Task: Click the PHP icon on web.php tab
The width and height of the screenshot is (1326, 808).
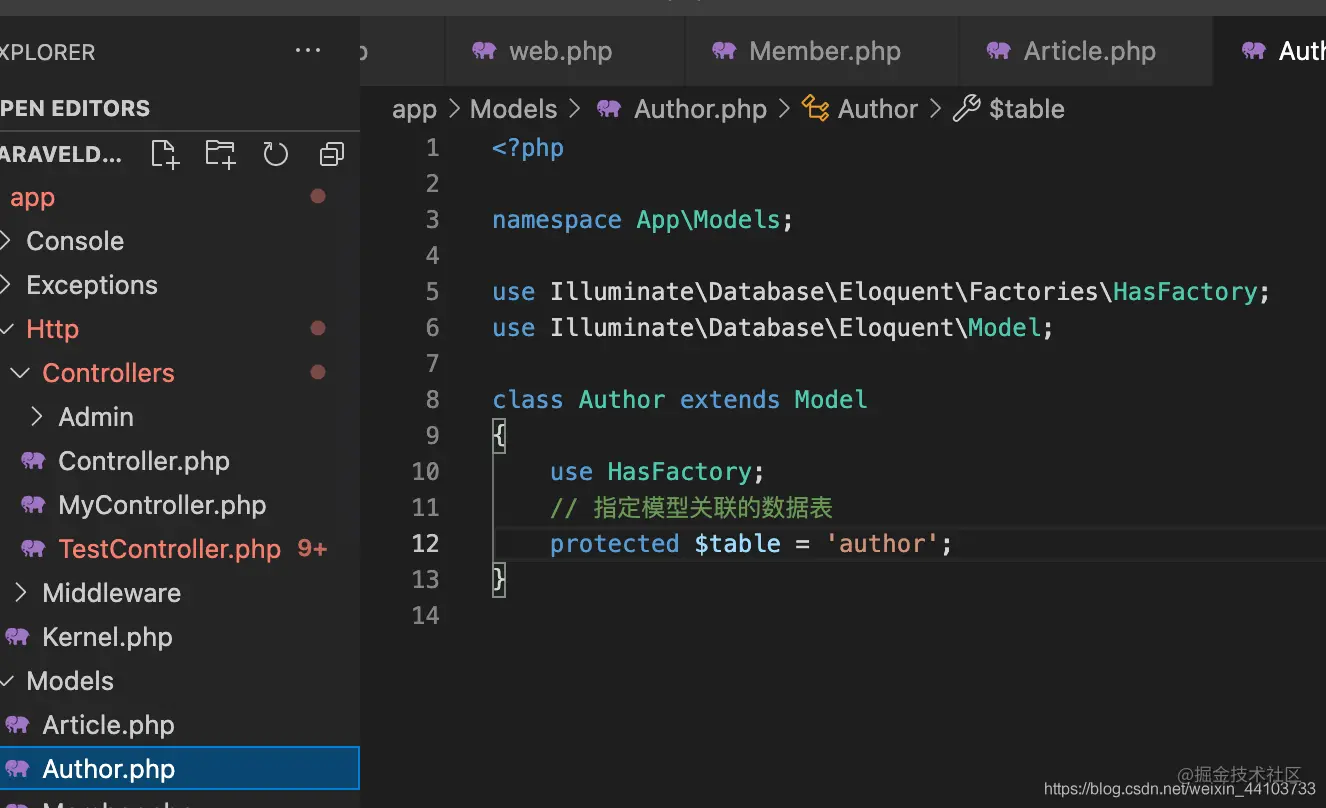Action: (x=484, y=50)
